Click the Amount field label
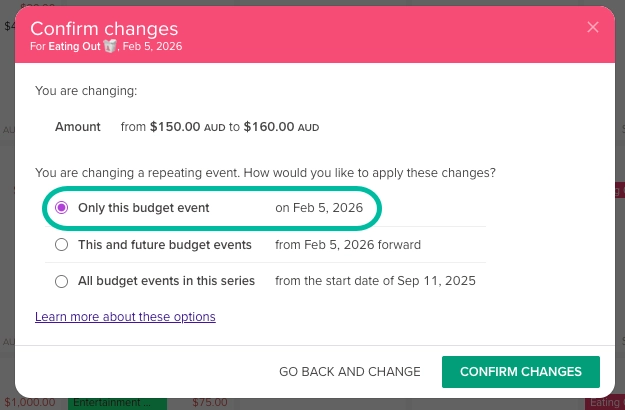The image size is (625, 410). (x=78, y=127)
